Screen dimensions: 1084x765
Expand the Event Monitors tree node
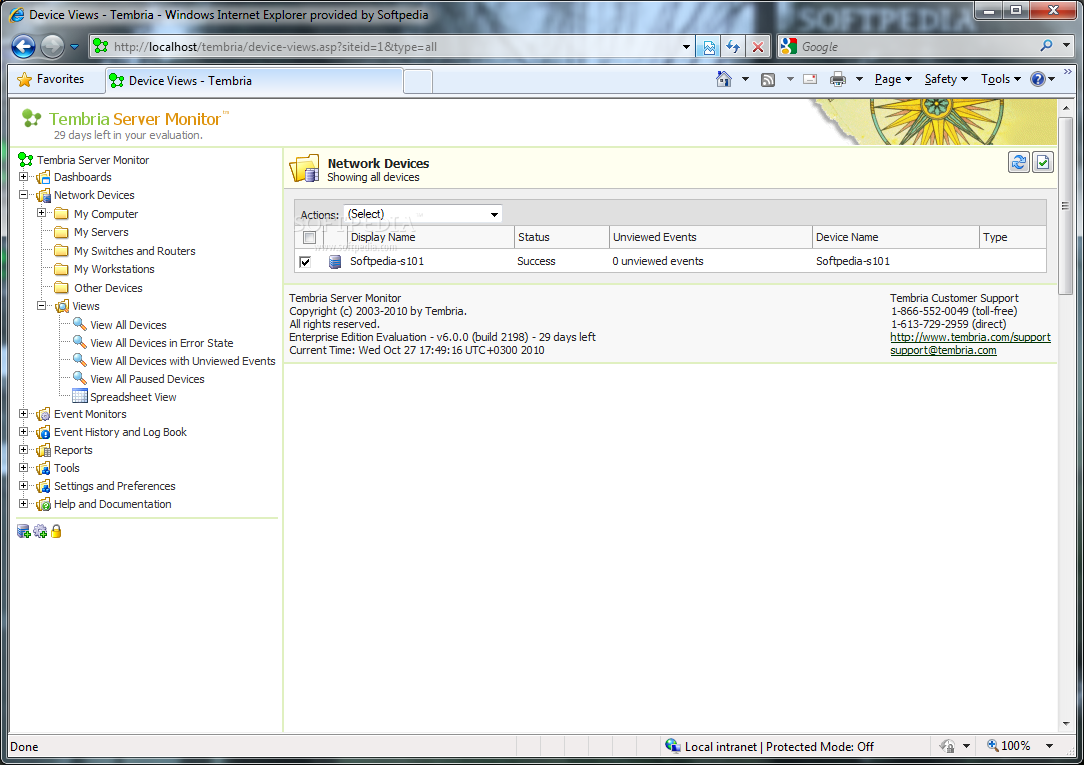[24, 413]
